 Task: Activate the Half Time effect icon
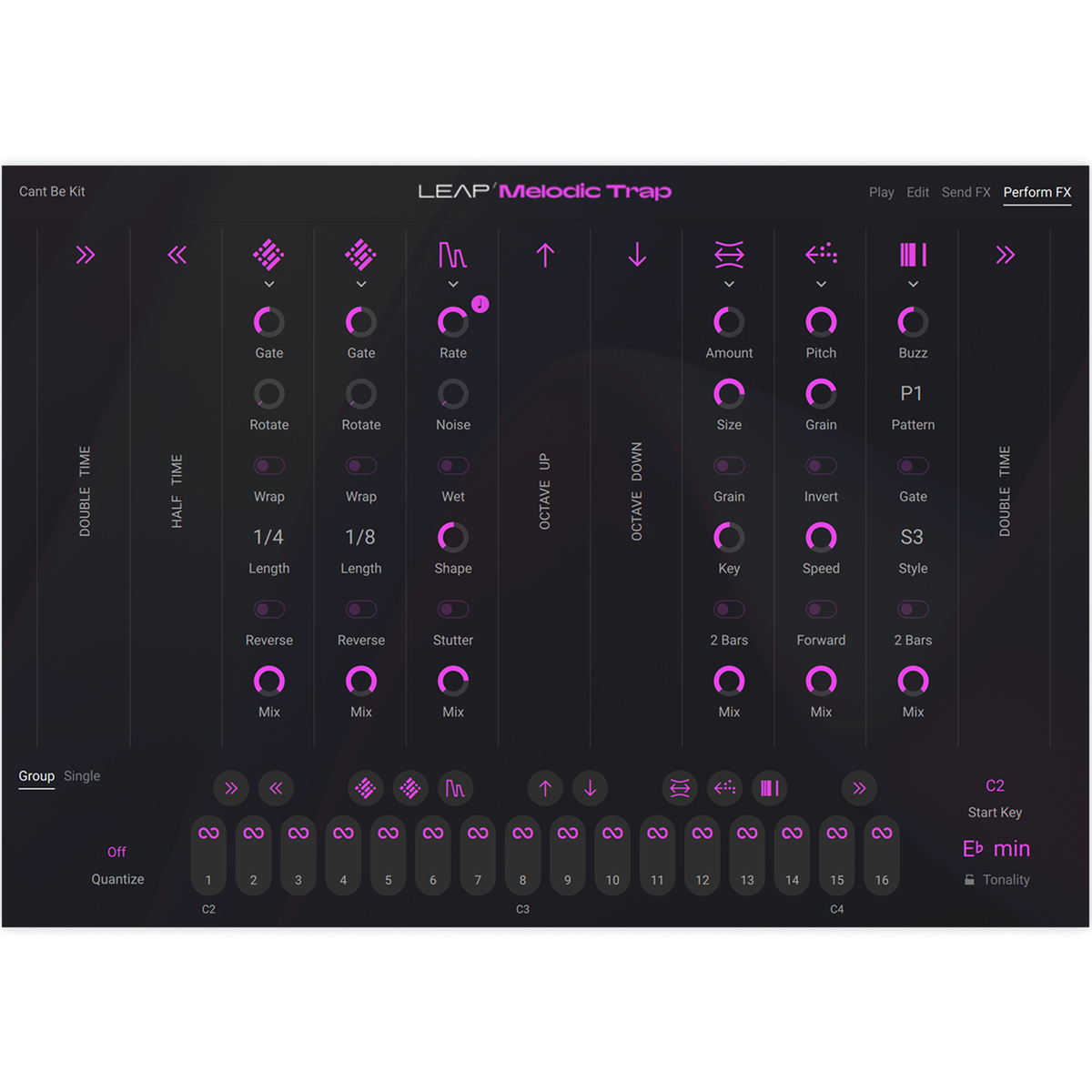[x=177, y=256]
